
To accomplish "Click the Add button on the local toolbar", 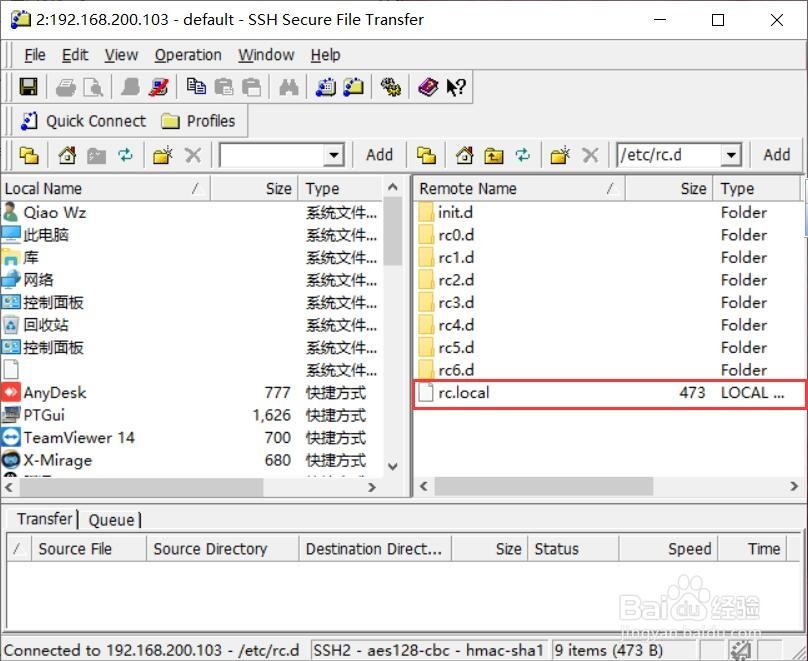I will [379, 155].
